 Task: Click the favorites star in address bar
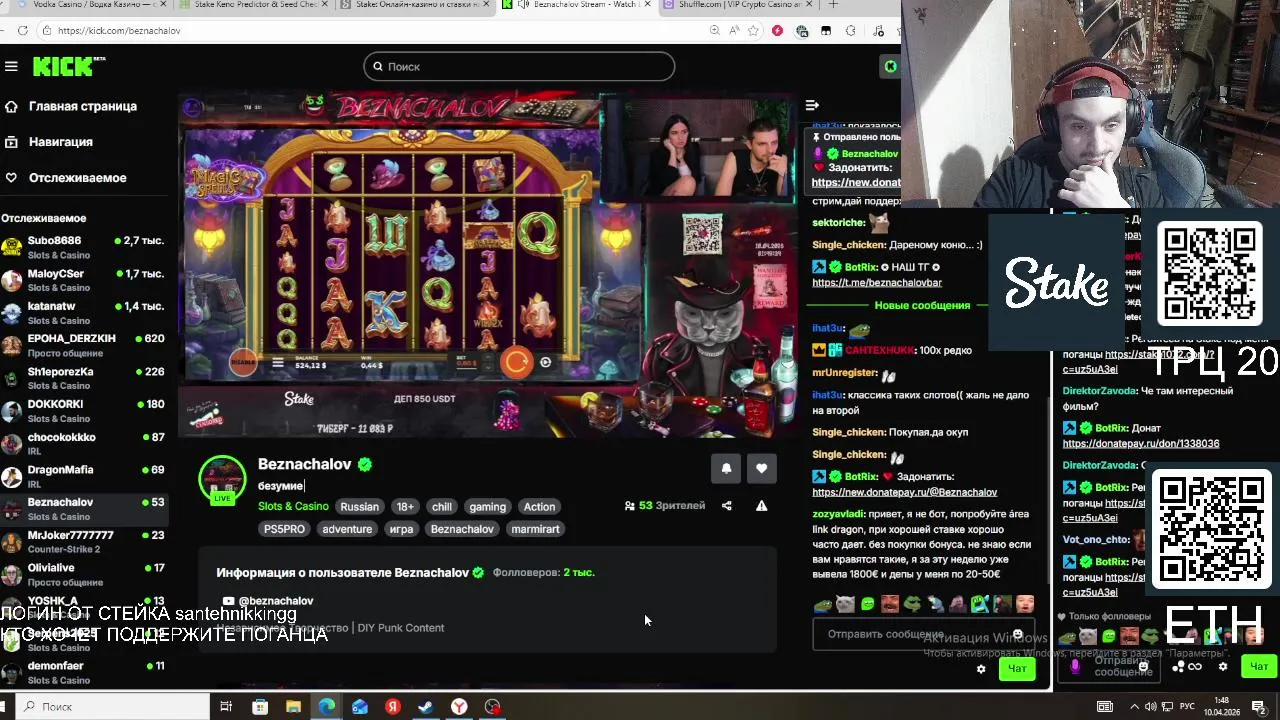coord(751,31)
